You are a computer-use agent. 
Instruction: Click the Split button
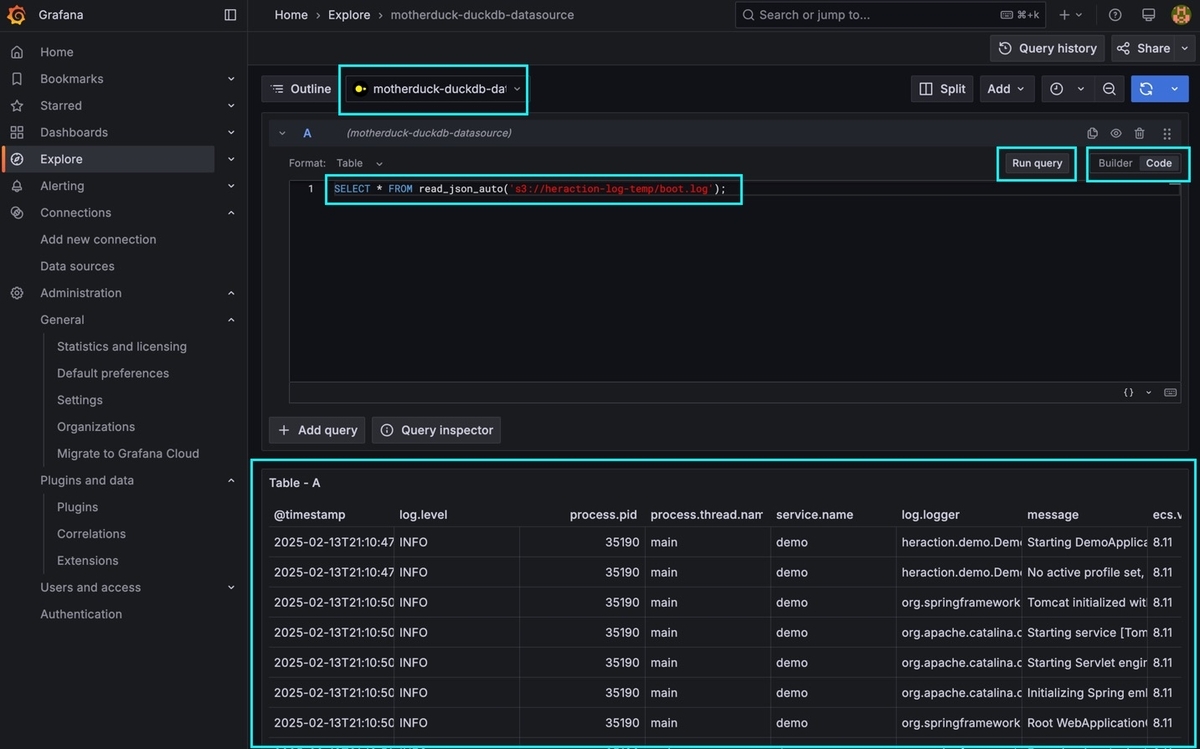942,89
